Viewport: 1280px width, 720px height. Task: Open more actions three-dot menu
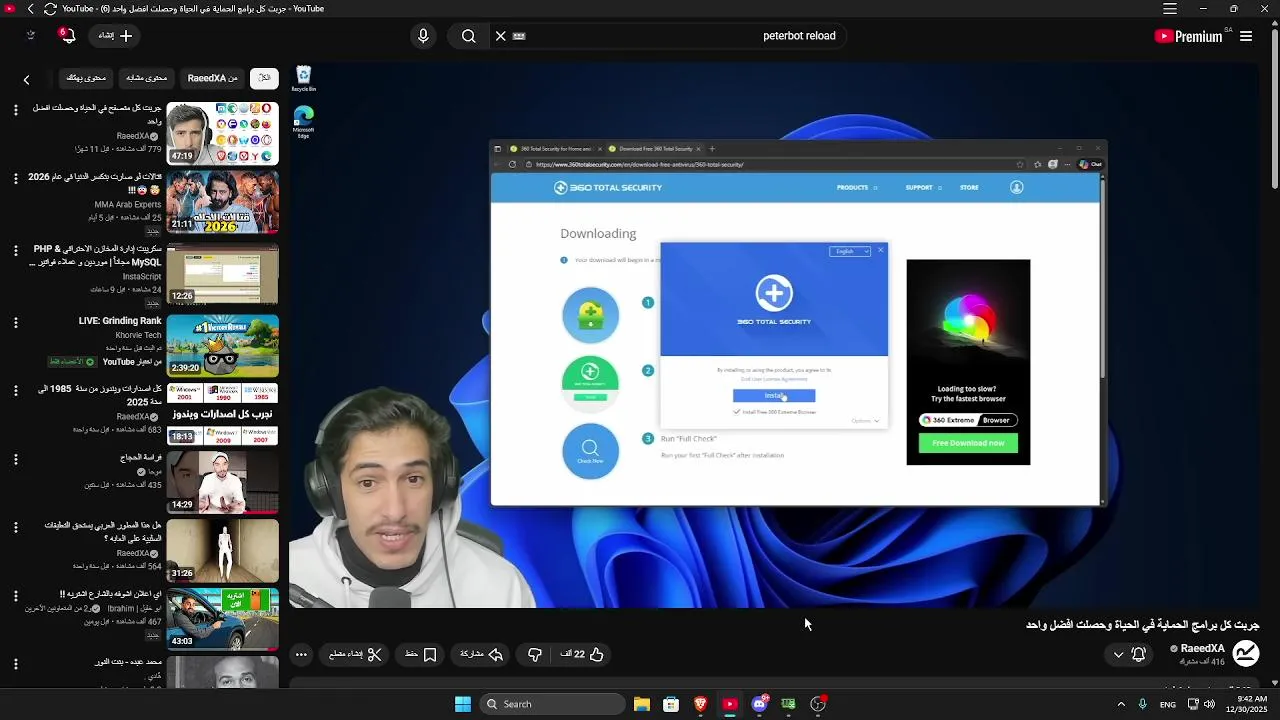click(301, 655)
